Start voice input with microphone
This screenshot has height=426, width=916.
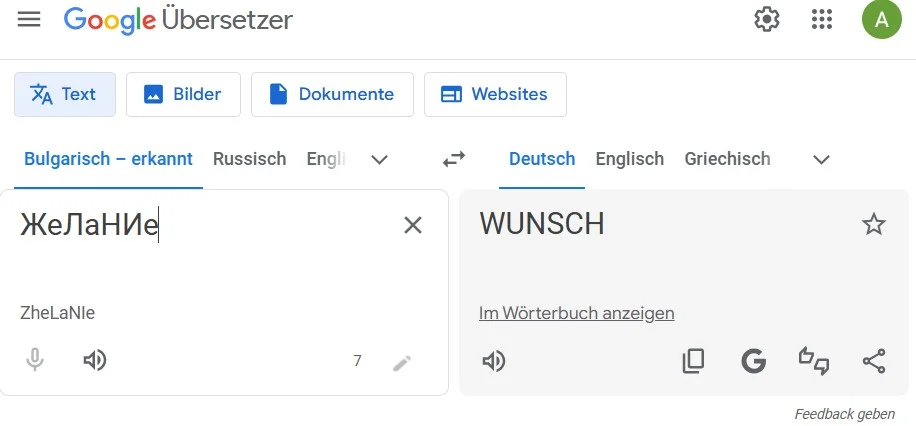pos(35,360)
